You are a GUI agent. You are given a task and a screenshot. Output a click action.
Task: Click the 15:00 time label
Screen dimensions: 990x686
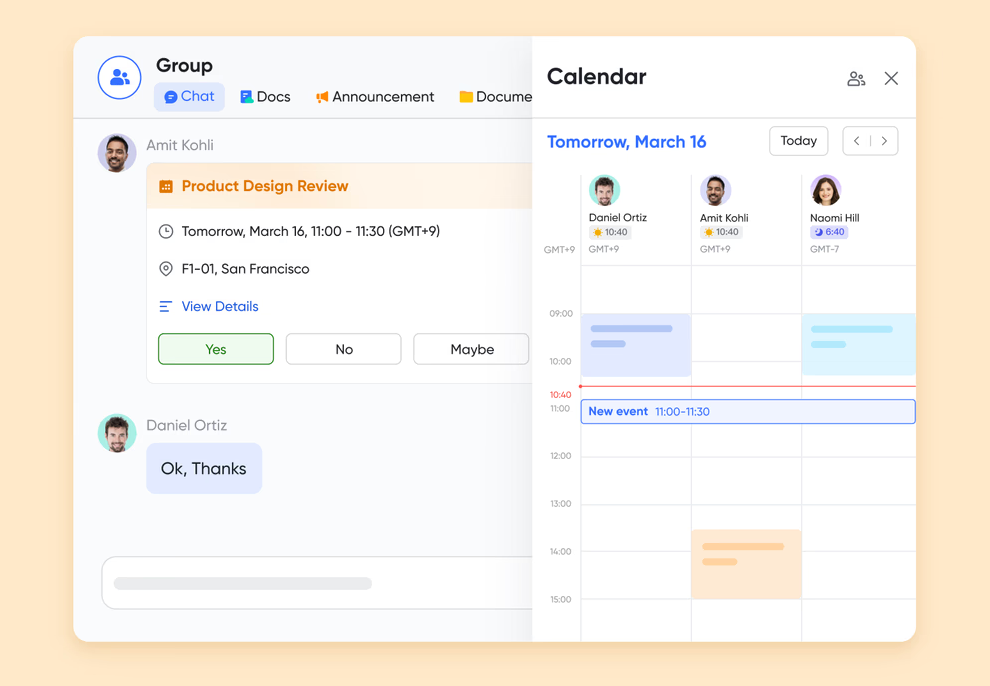click(561, 600)
